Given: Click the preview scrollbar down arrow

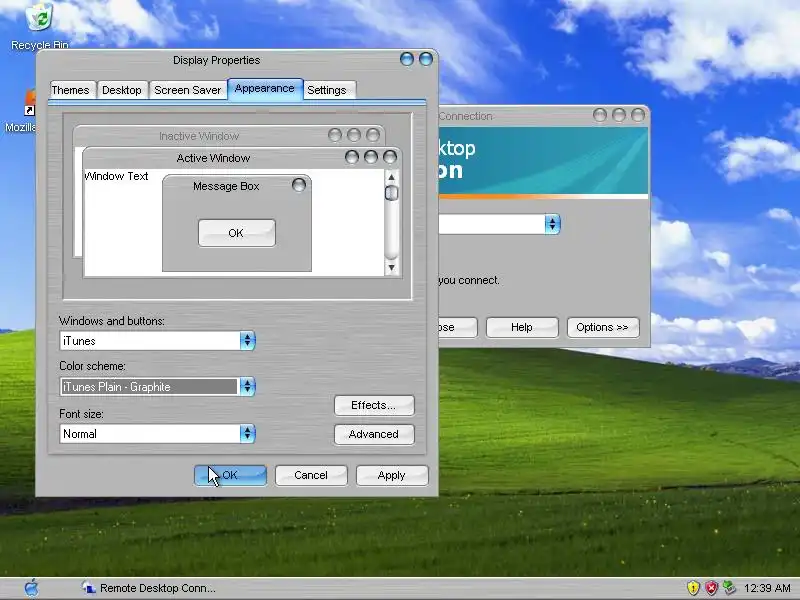Looking at the screenshot, I should tap(391, 267).
